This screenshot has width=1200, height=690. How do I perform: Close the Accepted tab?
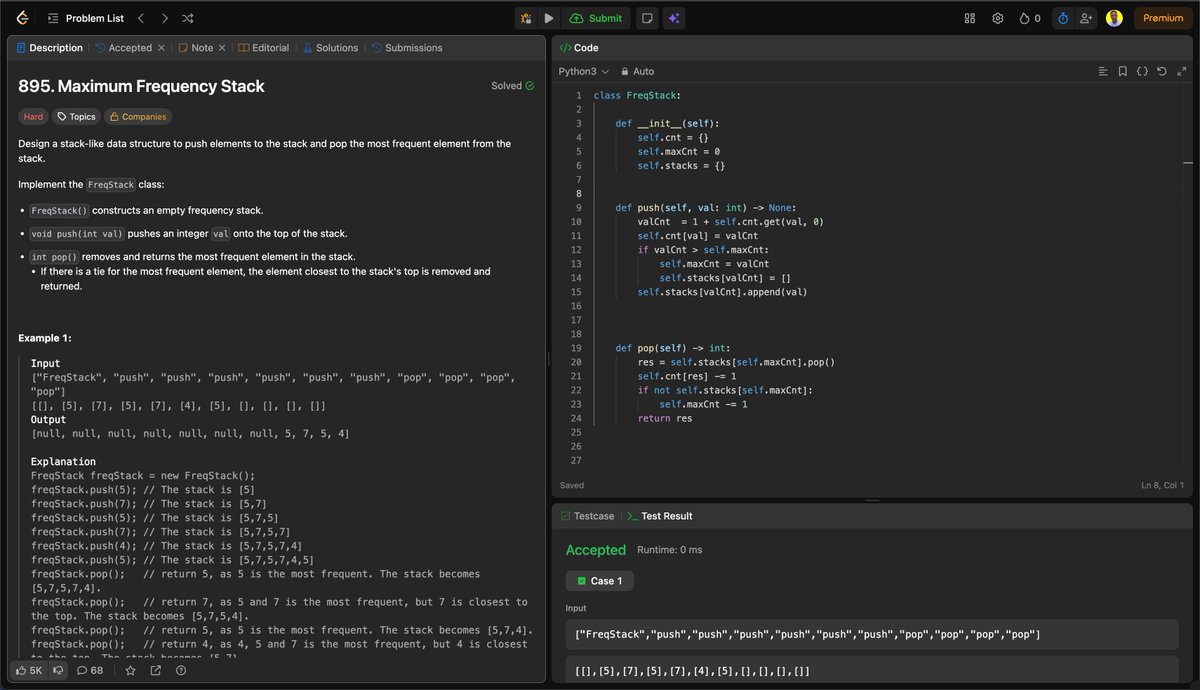coord(162,47)
